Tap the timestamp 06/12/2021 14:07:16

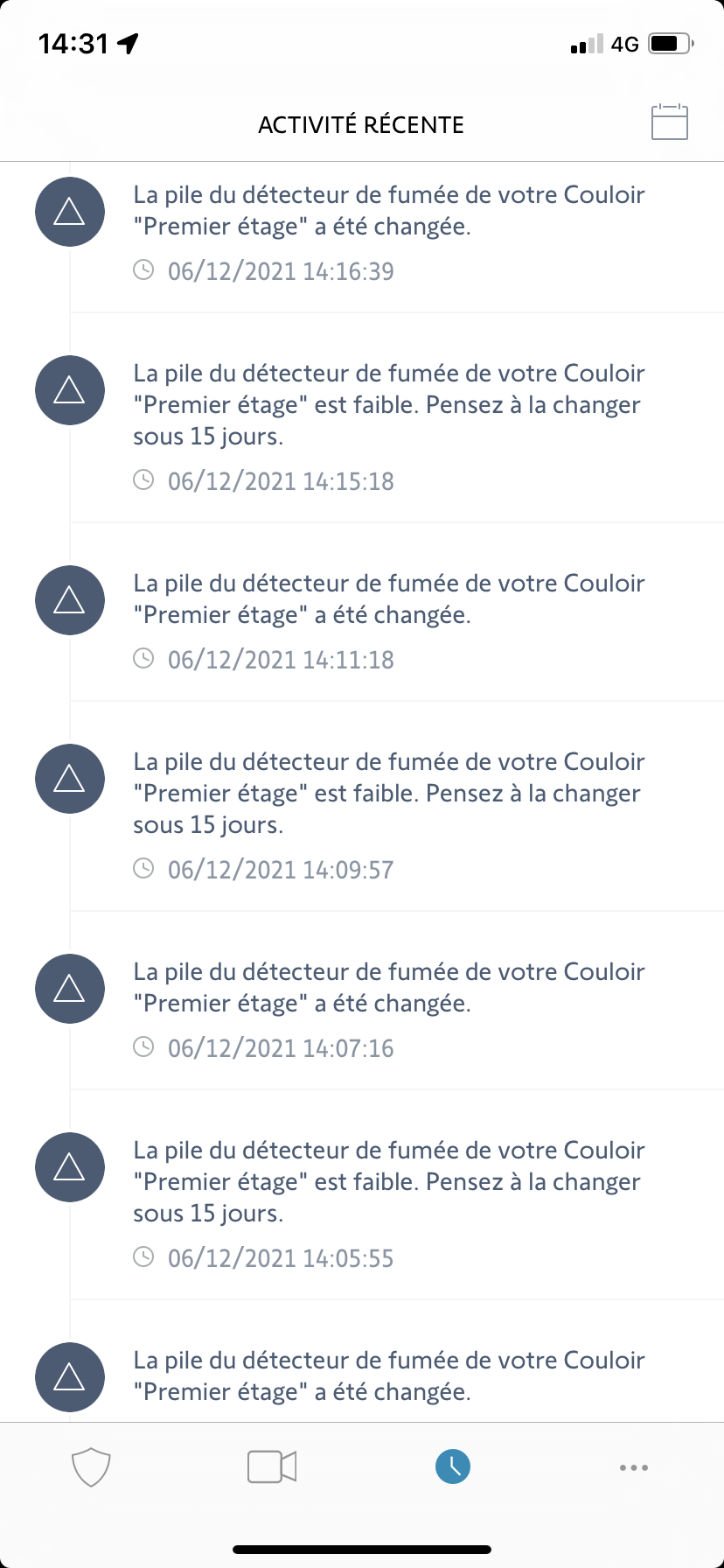point(280,1048)
